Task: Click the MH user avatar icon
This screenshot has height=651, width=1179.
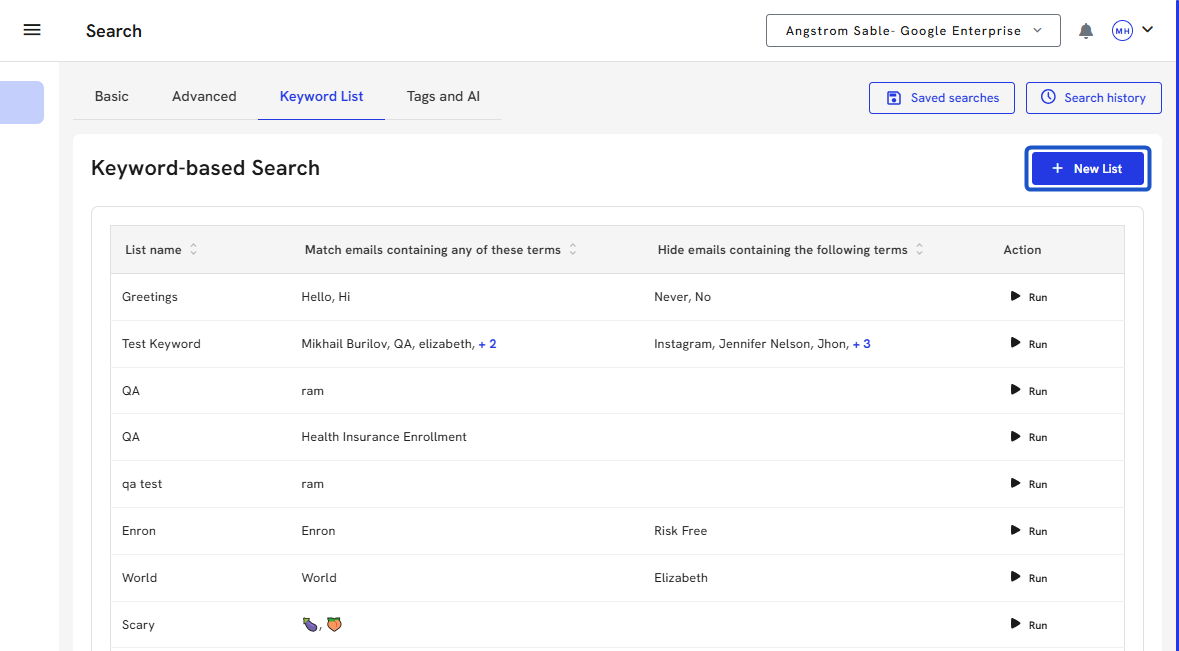Action: (1122, 31)
